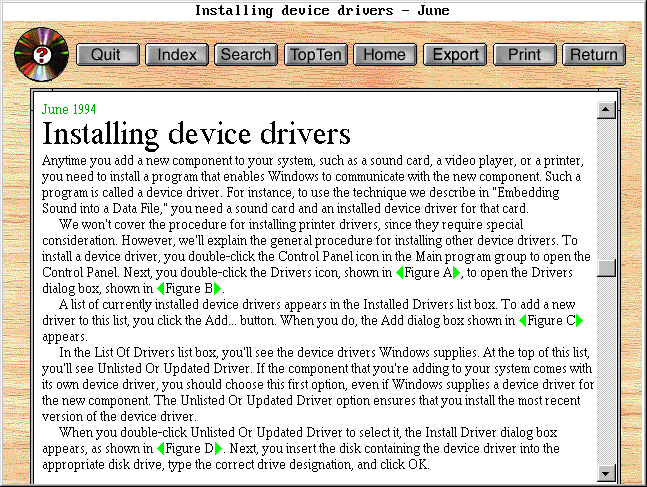Image resolution: width=647 pixels, height=487 pixels.
Task: Print the article with Print button
Action: coord(525,55)
